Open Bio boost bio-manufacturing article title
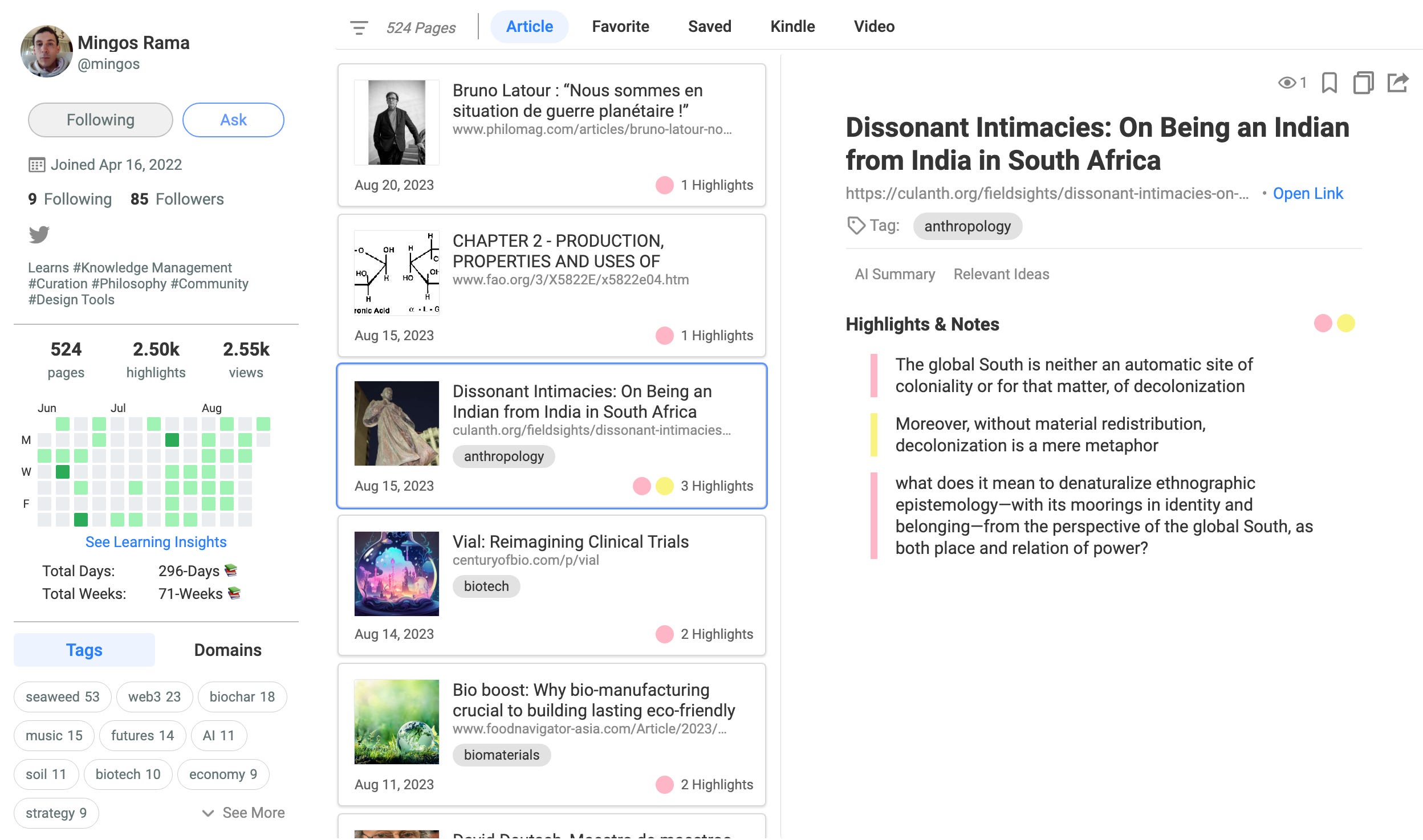Screen dimensions: 1423x840 [594, 700]
